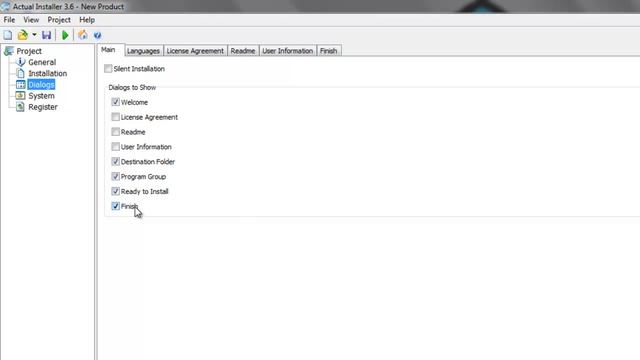The width and height of the screenshot is (640, 360).
Task: Select the Project root tree node
Action: [29, 51]
